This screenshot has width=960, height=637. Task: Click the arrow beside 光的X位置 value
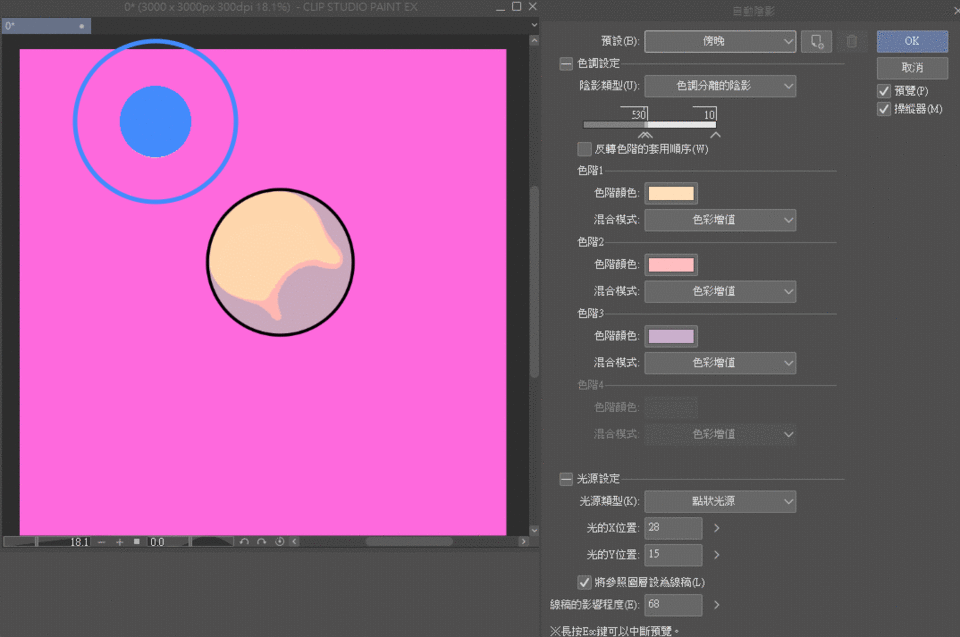click(x=717, y=527)
